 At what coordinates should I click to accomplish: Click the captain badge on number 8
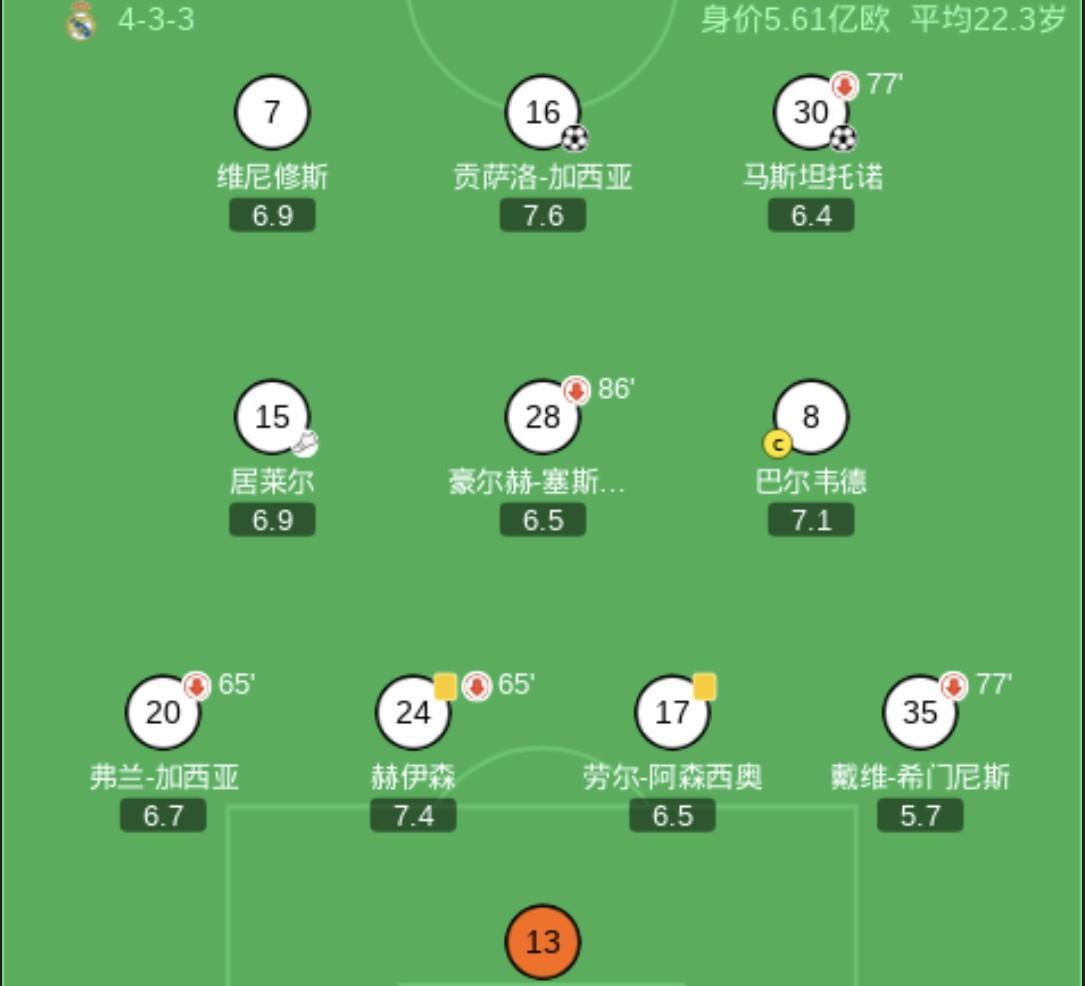click(x=777, y=443)
